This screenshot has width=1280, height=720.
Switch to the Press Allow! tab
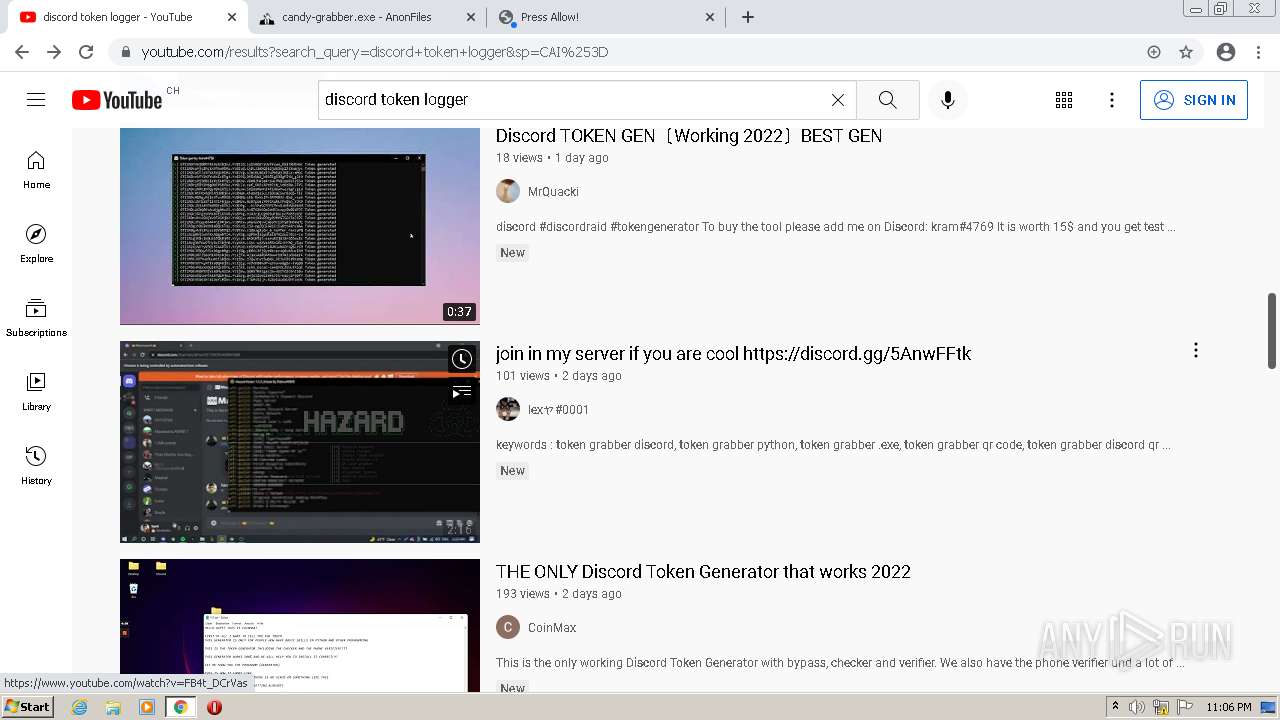tap(606, 17)
